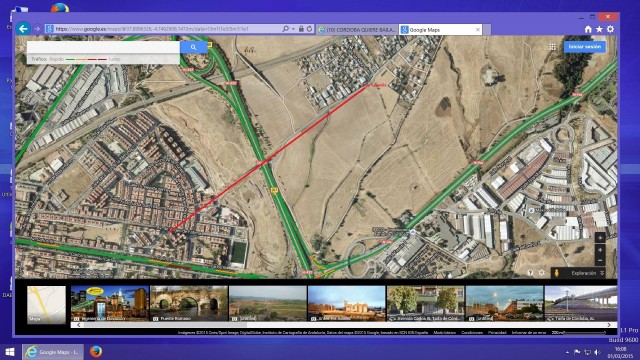Go back with the browser arrow
The height and width of the screenshot is (360, 640).
click(23, 29)
